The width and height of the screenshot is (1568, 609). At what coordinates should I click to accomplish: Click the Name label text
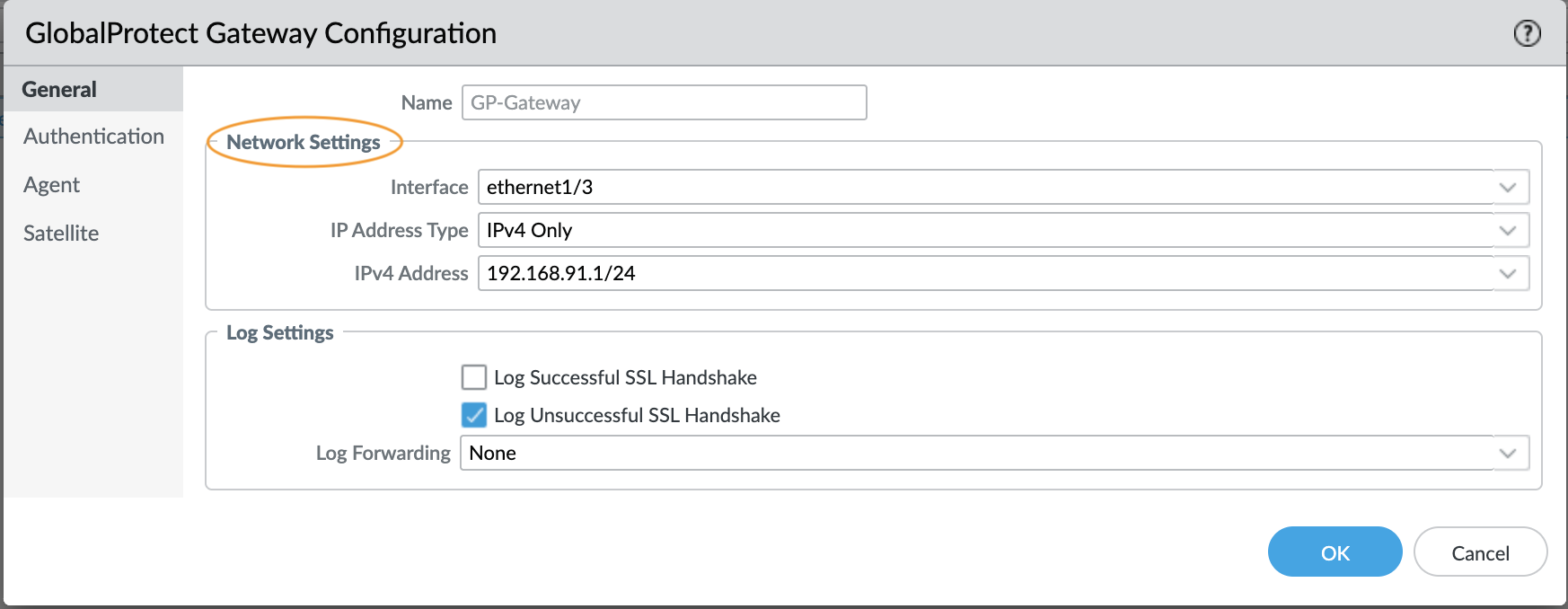pyautogui.click(x=427, y=102)
